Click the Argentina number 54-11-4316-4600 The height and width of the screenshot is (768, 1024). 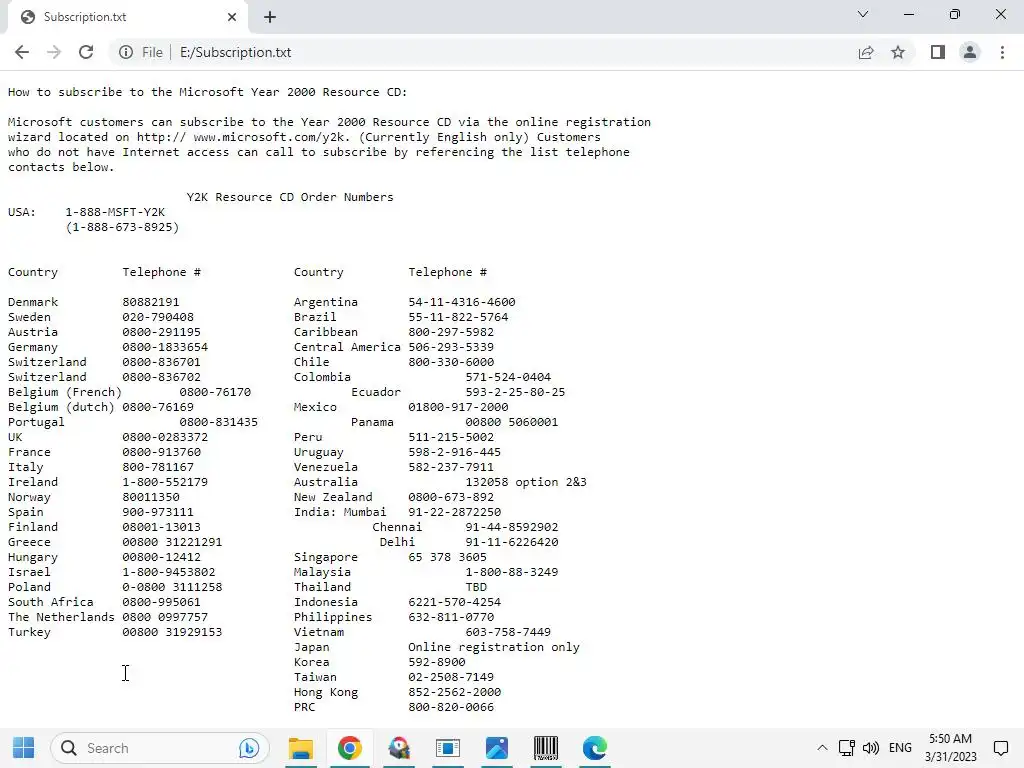click(x=462, y=302)
